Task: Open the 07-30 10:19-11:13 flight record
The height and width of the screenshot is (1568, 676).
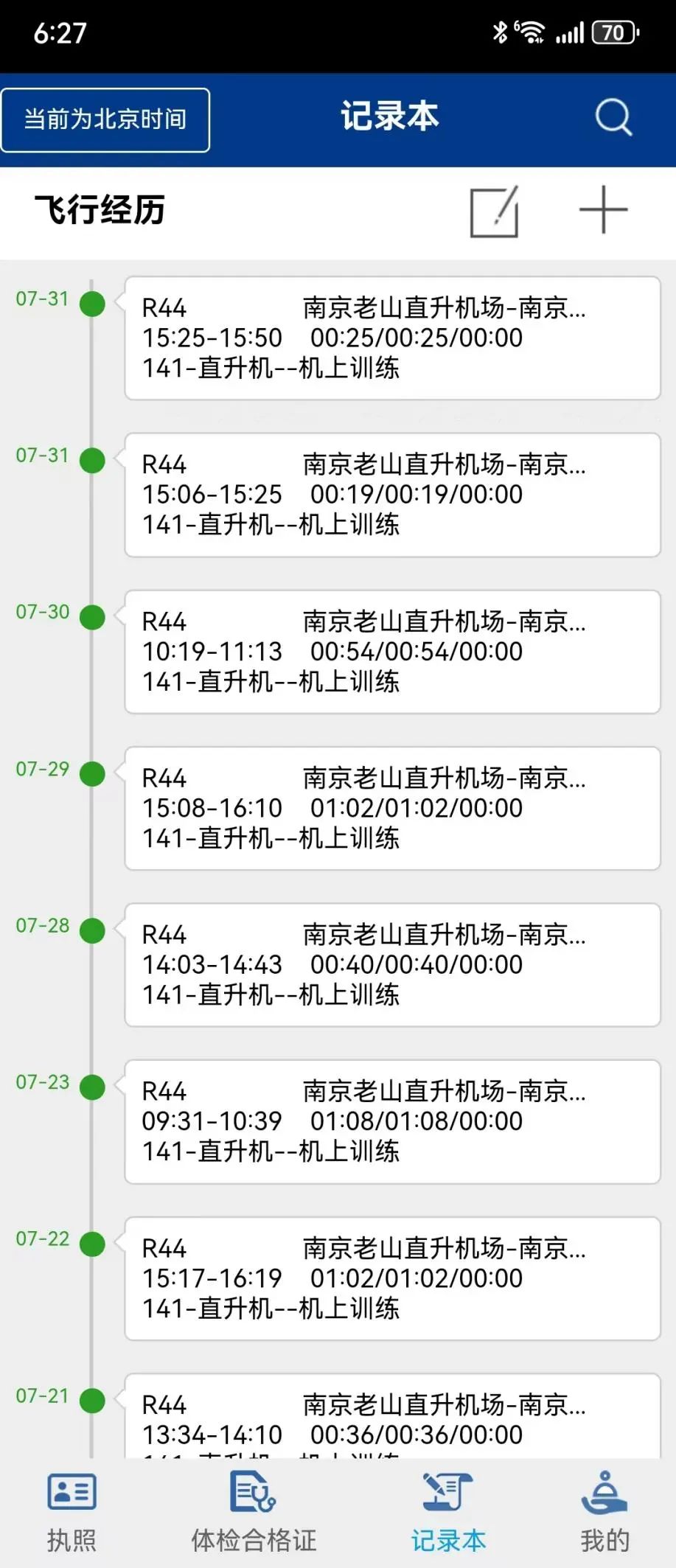Action: [392, 652]
